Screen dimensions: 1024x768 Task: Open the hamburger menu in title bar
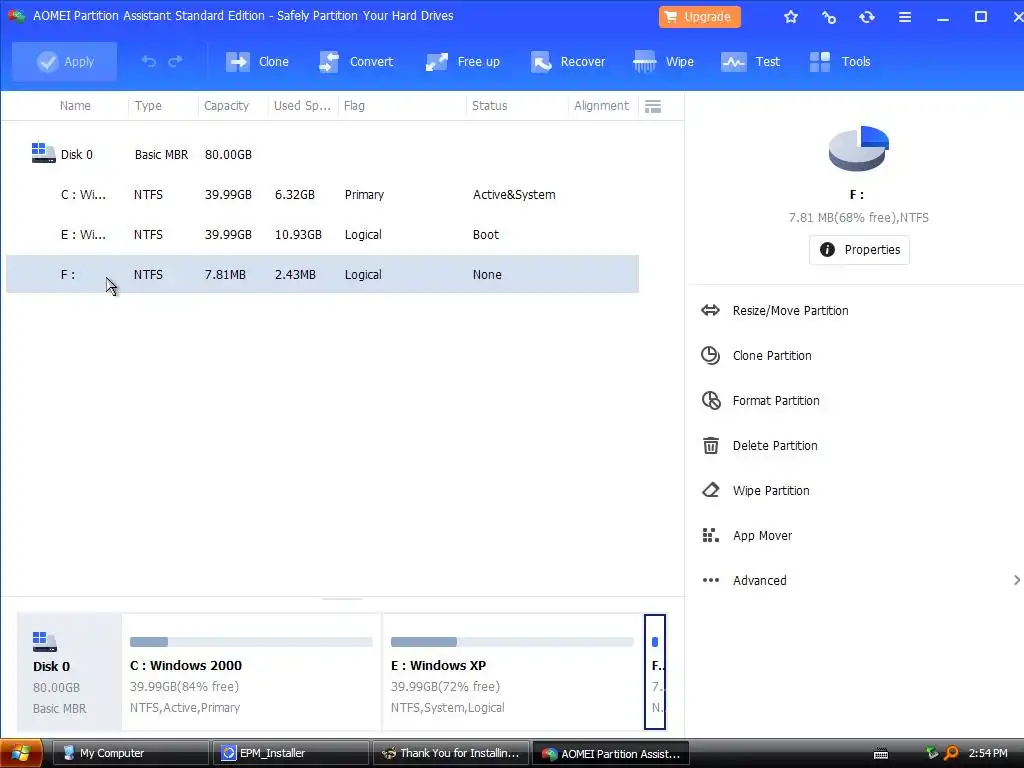tap(904, 17)
